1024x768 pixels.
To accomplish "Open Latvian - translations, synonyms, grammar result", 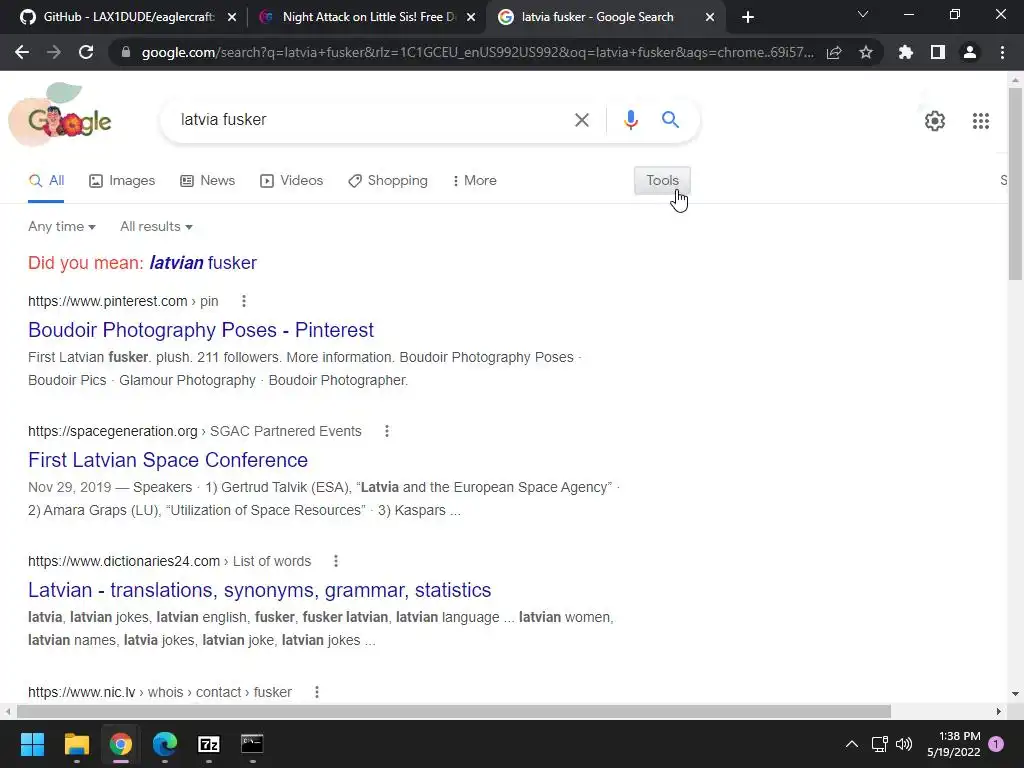I will 259,590.
